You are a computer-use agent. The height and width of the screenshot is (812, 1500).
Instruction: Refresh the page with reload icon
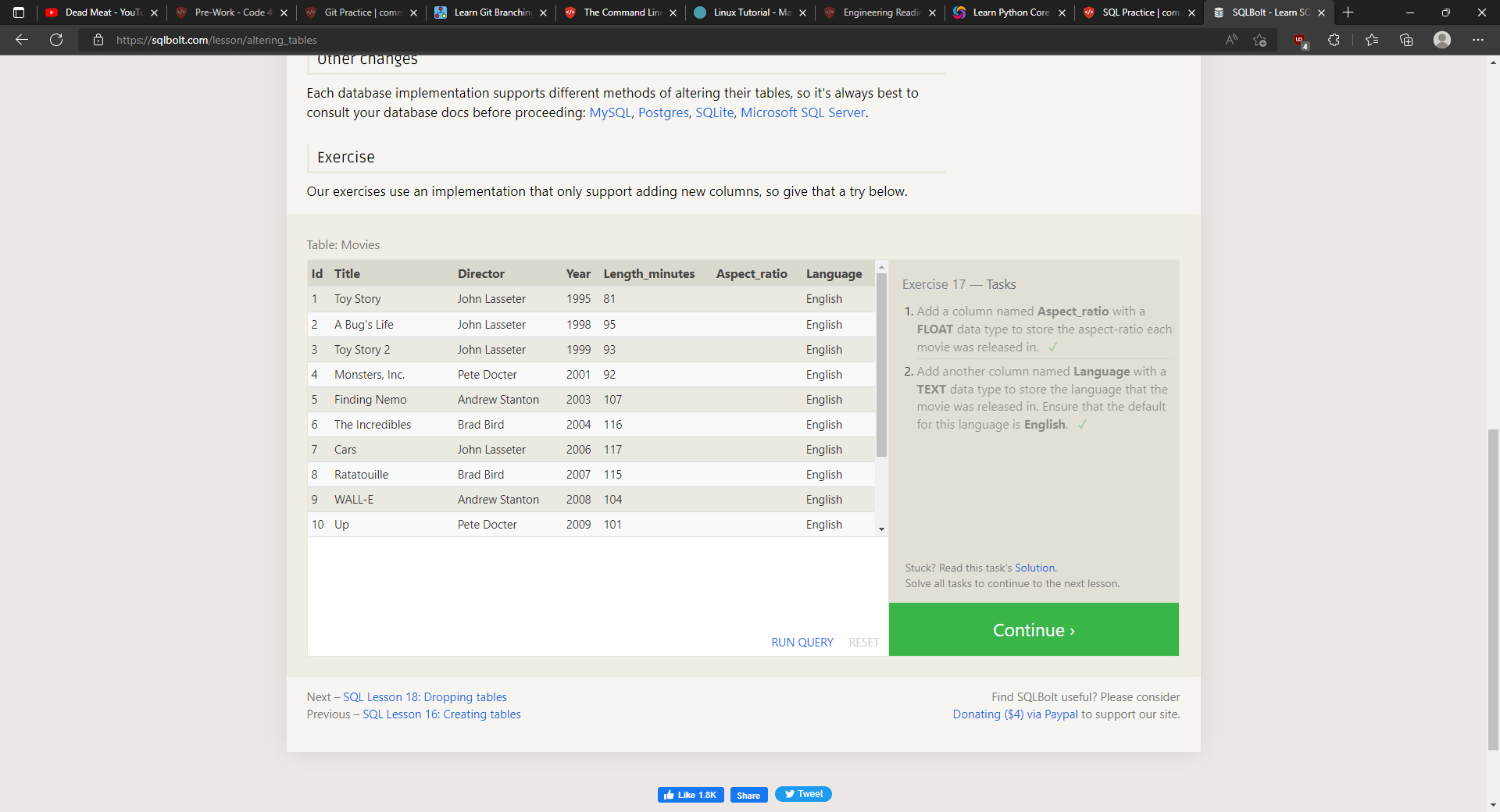[x=56, y=40]
